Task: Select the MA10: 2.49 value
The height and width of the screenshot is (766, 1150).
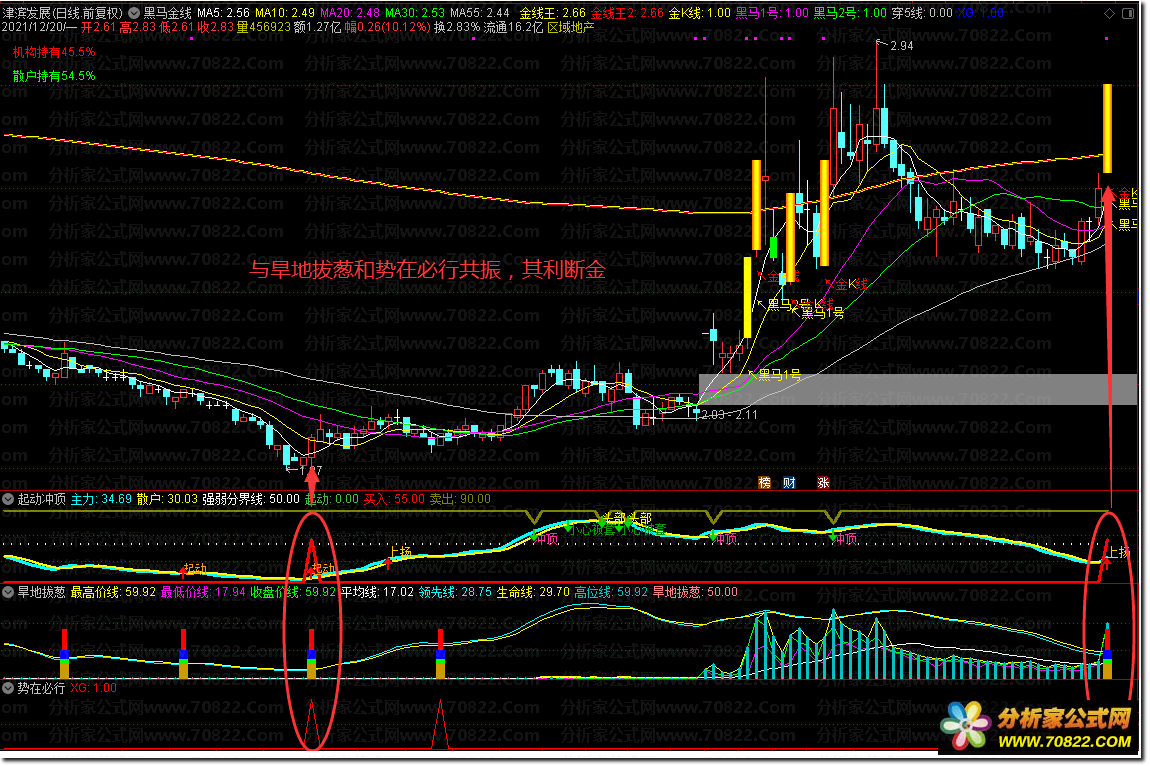Action: (x=285, y=13)
